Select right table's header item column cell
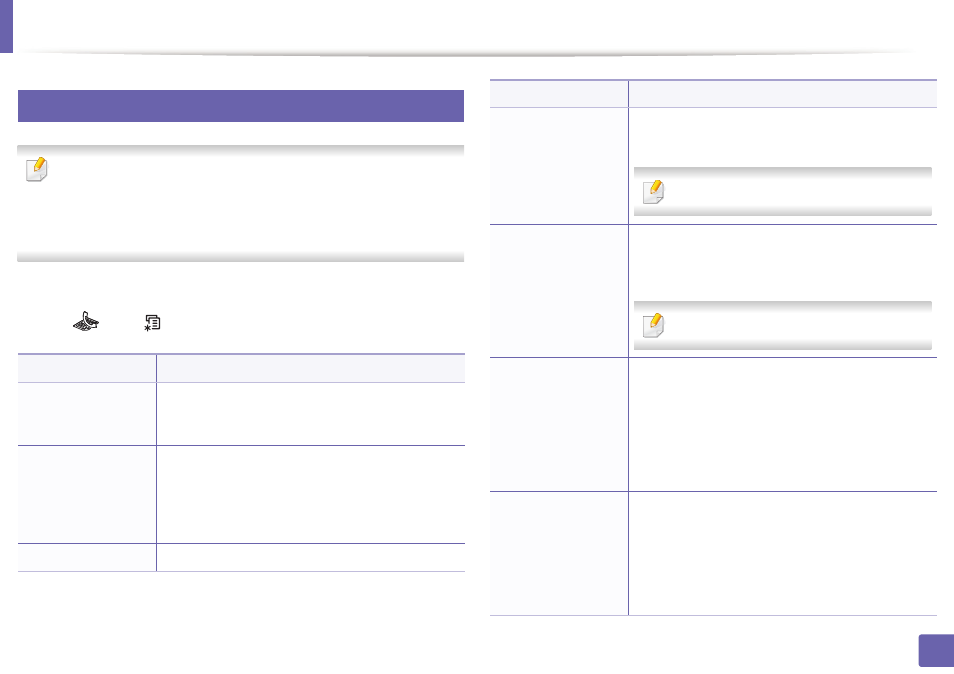954x674 pixels. [559, 94]
